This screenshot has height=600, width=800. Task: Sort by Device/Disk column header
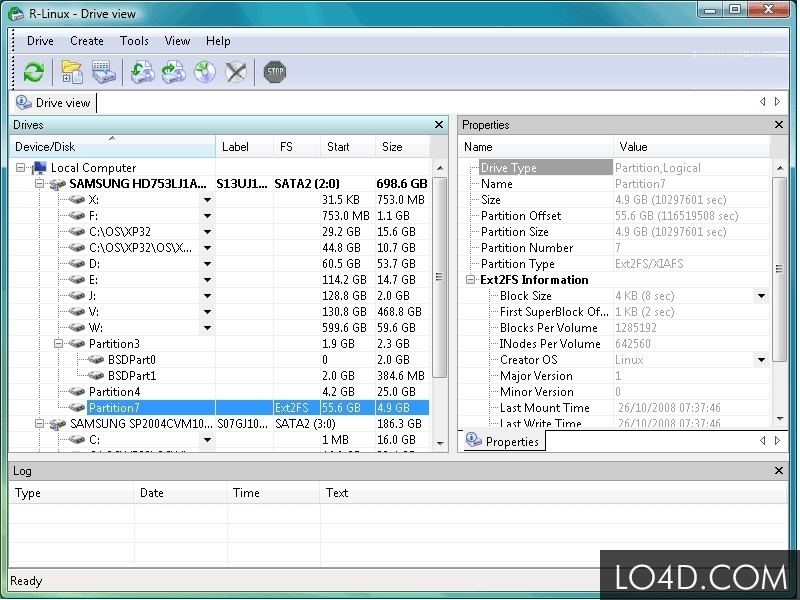tap(113, 147)
